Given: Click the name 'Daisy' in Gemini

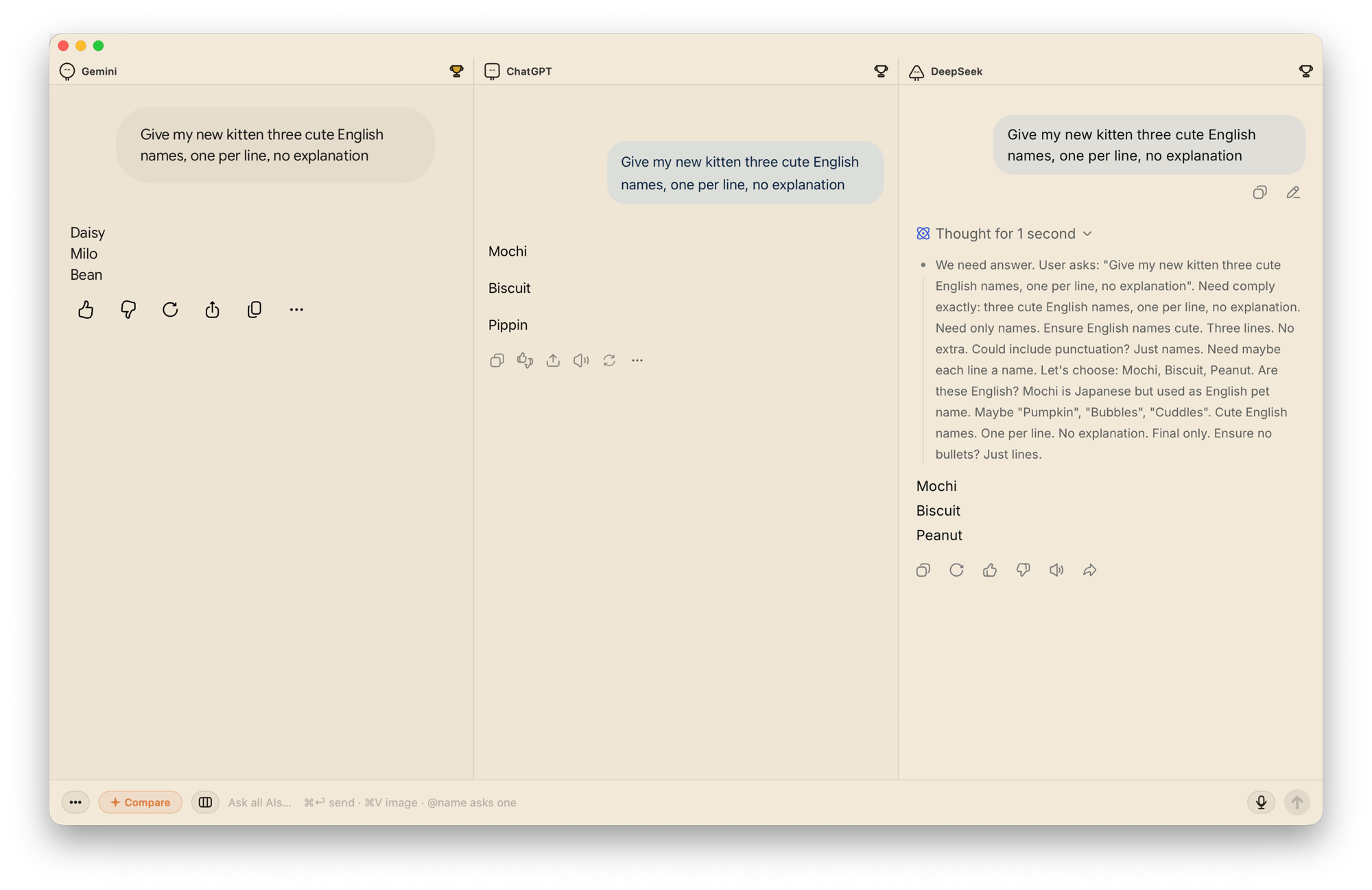Looking at the screenshot, I should click(88, 232).
